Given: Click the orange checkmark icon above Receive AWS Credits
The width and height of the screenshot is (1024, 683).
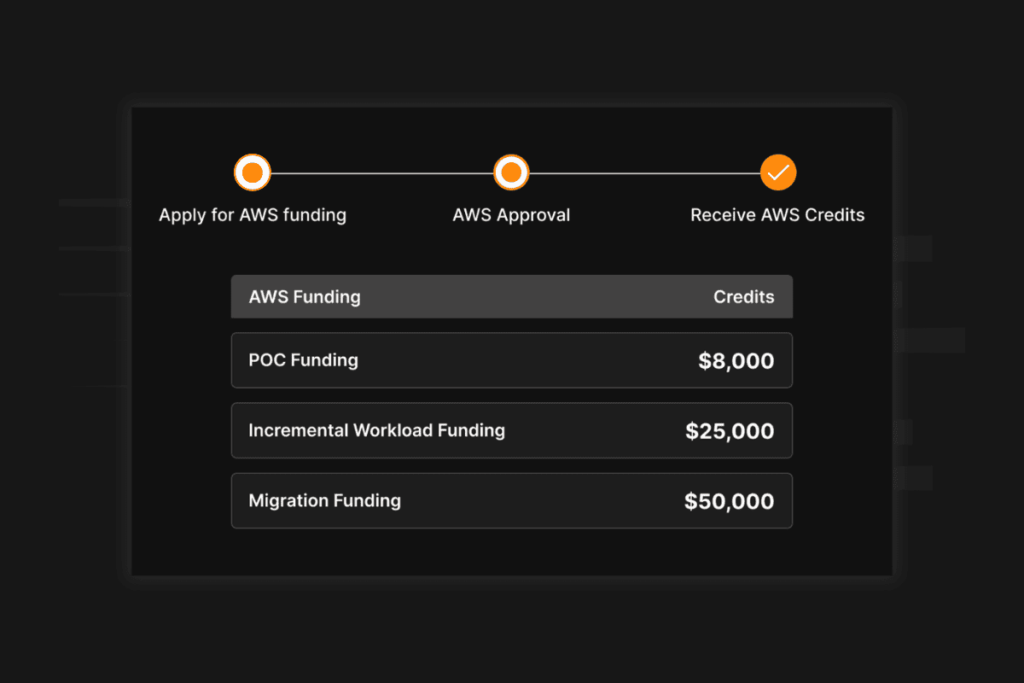Looking at the screenshot, I should pos(778,173).
